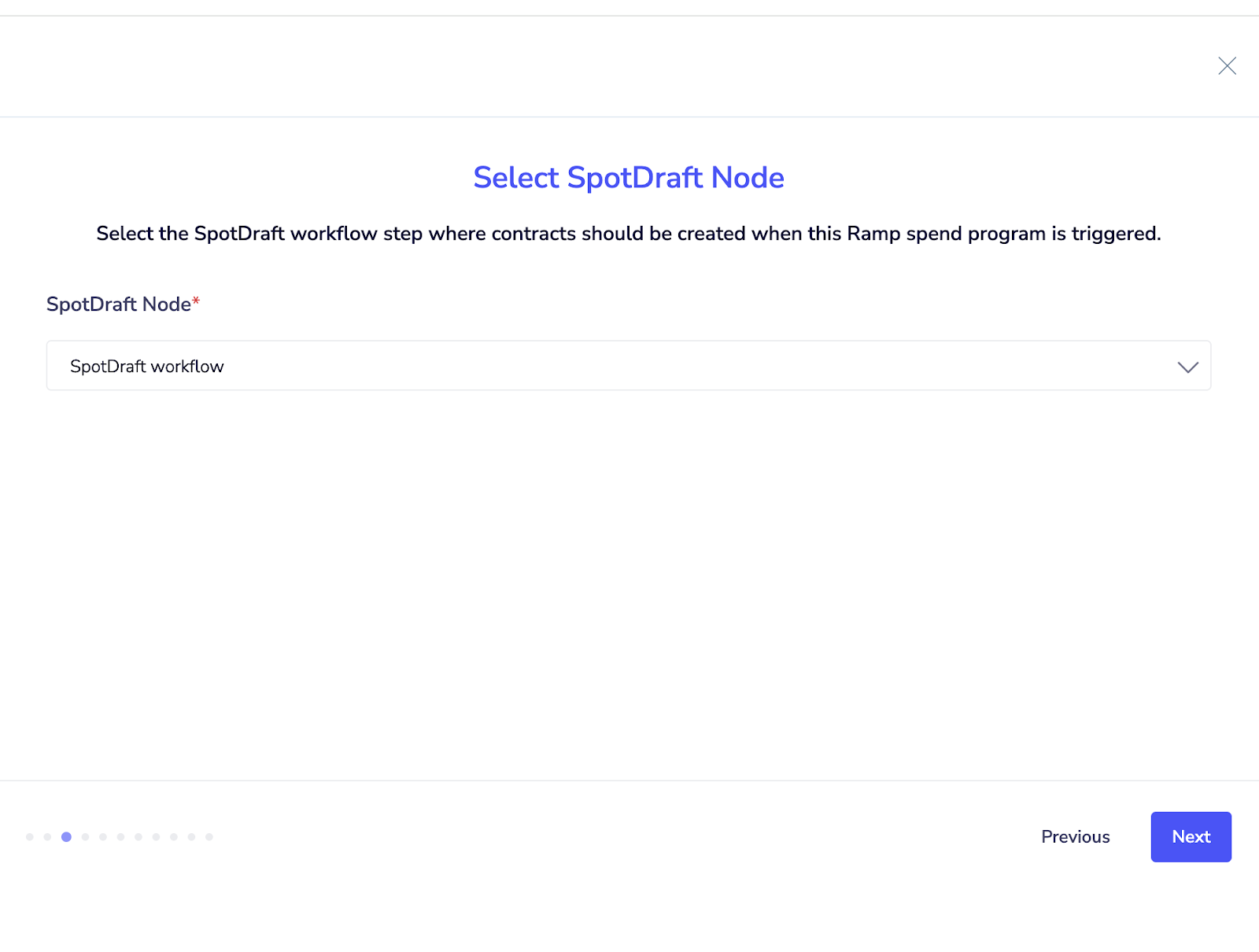Close the dialog with the X icon
Viewport: 1259px width, 952px height.
(x=1227, y=66)
